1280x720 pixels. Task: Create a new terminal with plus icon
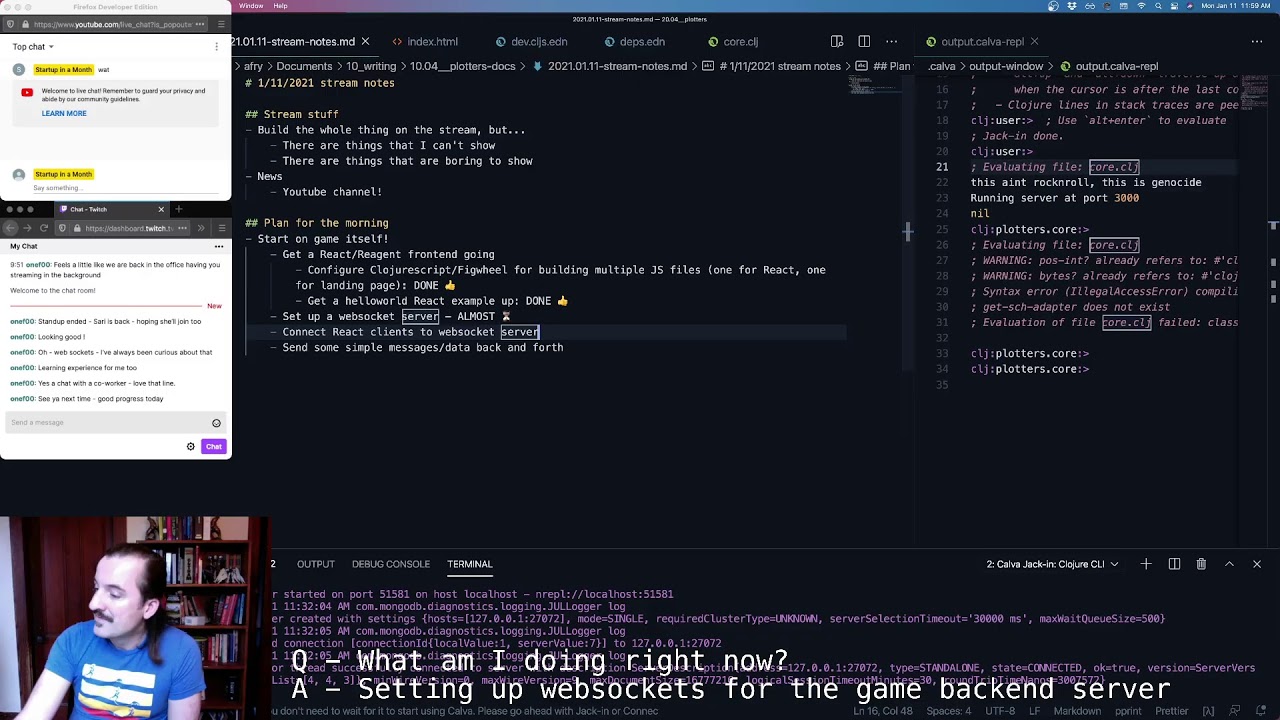pyautogui.click(x=1146, y=564)
